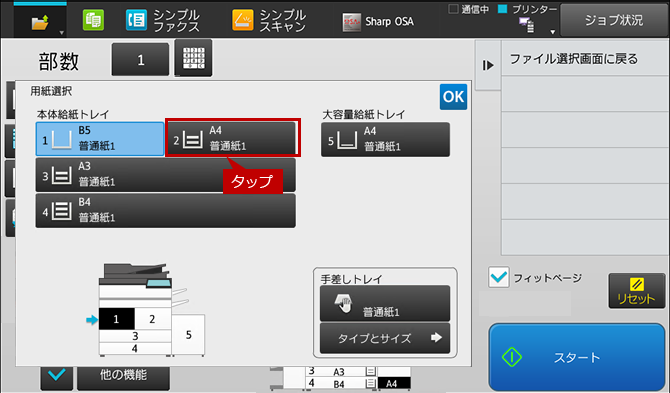Click the printer status icon
The height and width of the screenshot is (393, 670).
[x=526, y=24]
